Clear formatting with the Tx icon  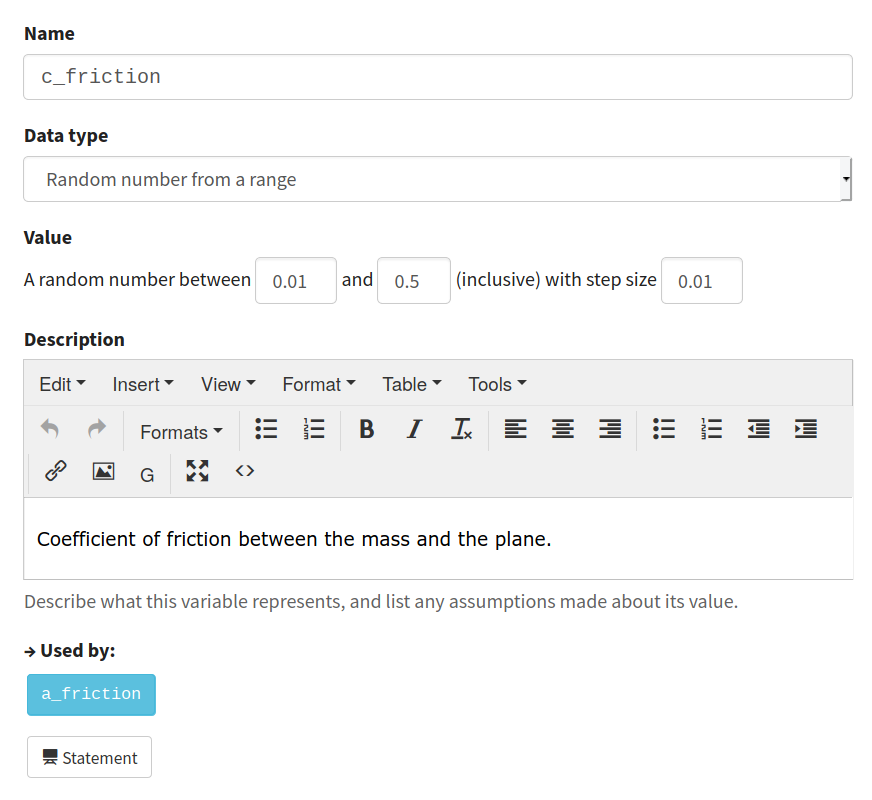coord(462,429)
